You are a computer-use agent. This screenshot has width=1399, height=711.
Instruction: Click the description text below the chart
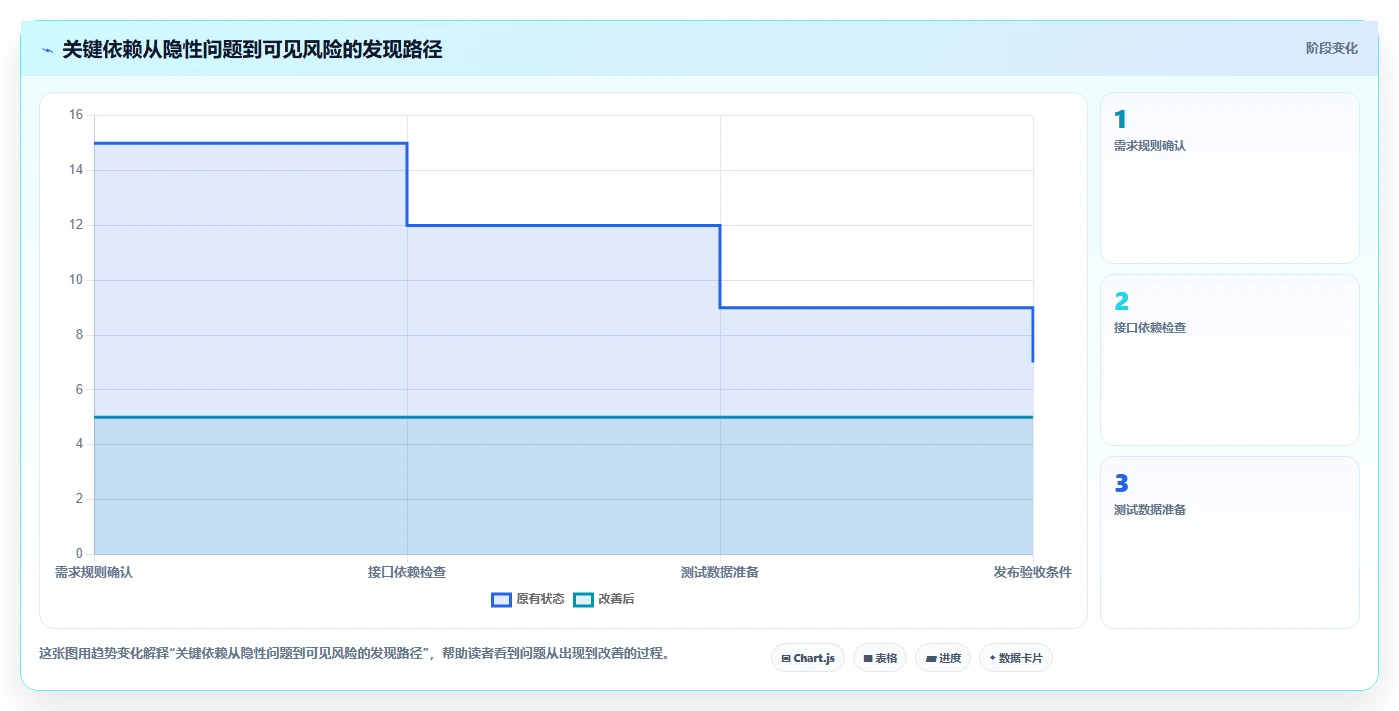pos(354,654)
